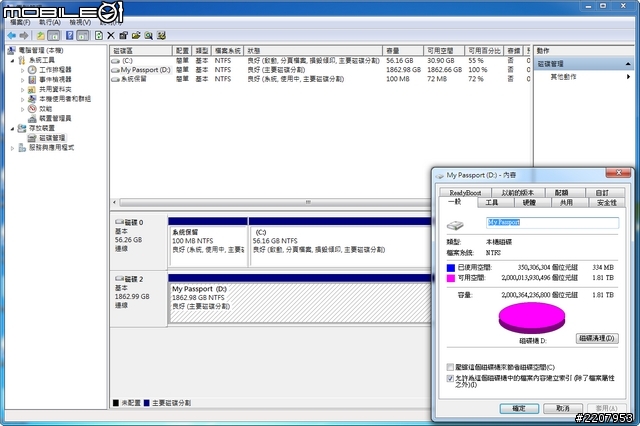This screenshot has height=426, width=640.
Task: Click the last disk settings toolbar icon
Action: click(162, 36)
